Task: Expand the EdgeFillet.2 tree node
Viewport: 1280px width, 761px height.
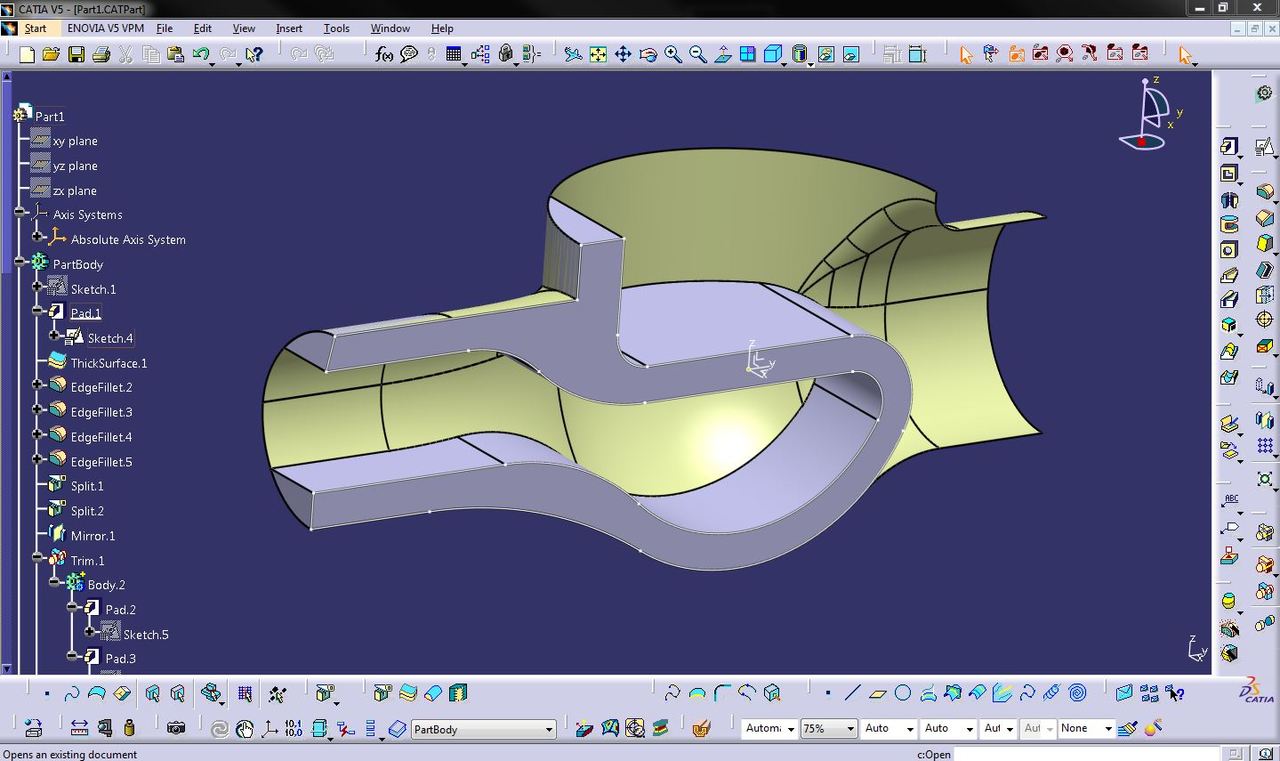Action: click(38, 386)
